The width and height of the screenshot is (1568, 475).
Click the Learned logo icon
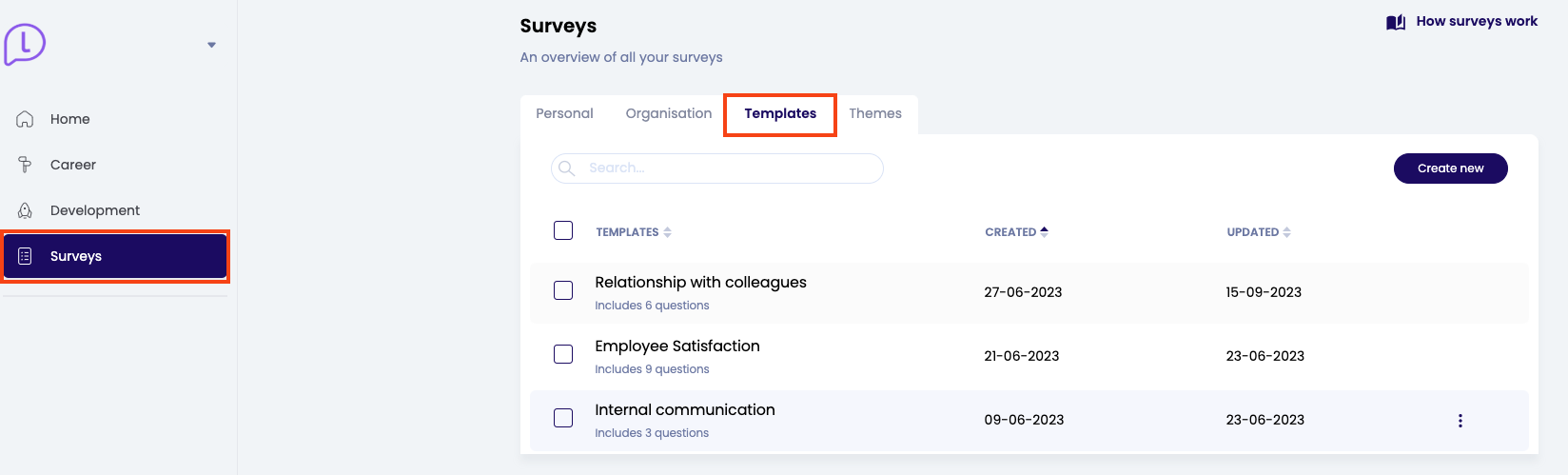pyautogui.click(x=25, y=44)
